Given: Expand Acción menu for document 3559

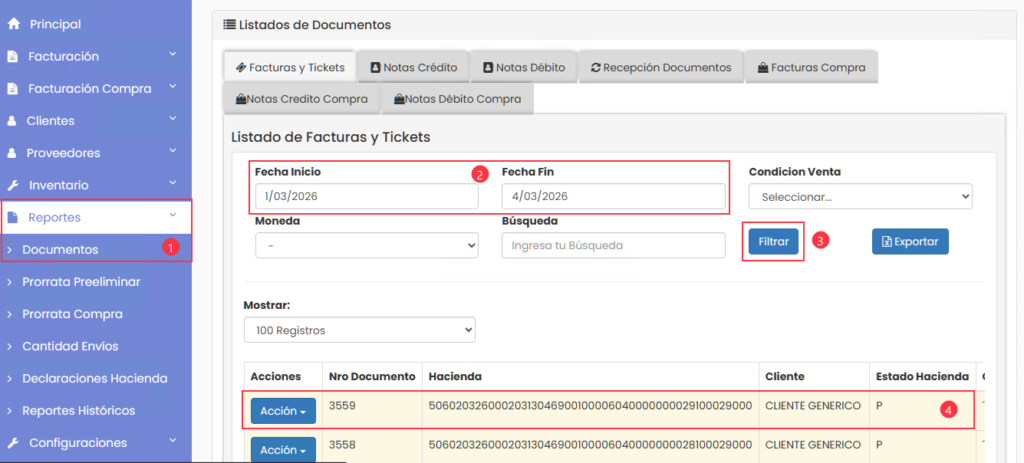Looking at the screenshot, I should tap(283, 411).
